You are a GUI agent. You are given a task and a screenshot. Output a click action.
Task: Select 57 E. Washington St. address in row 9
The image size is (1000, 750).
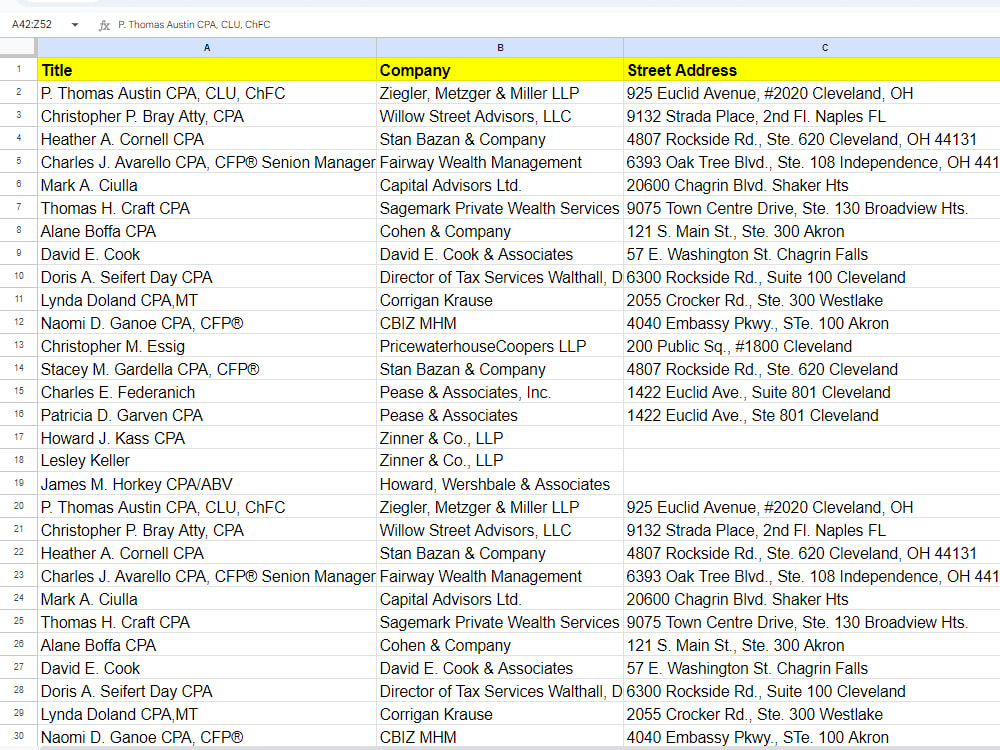pos(812,254)
